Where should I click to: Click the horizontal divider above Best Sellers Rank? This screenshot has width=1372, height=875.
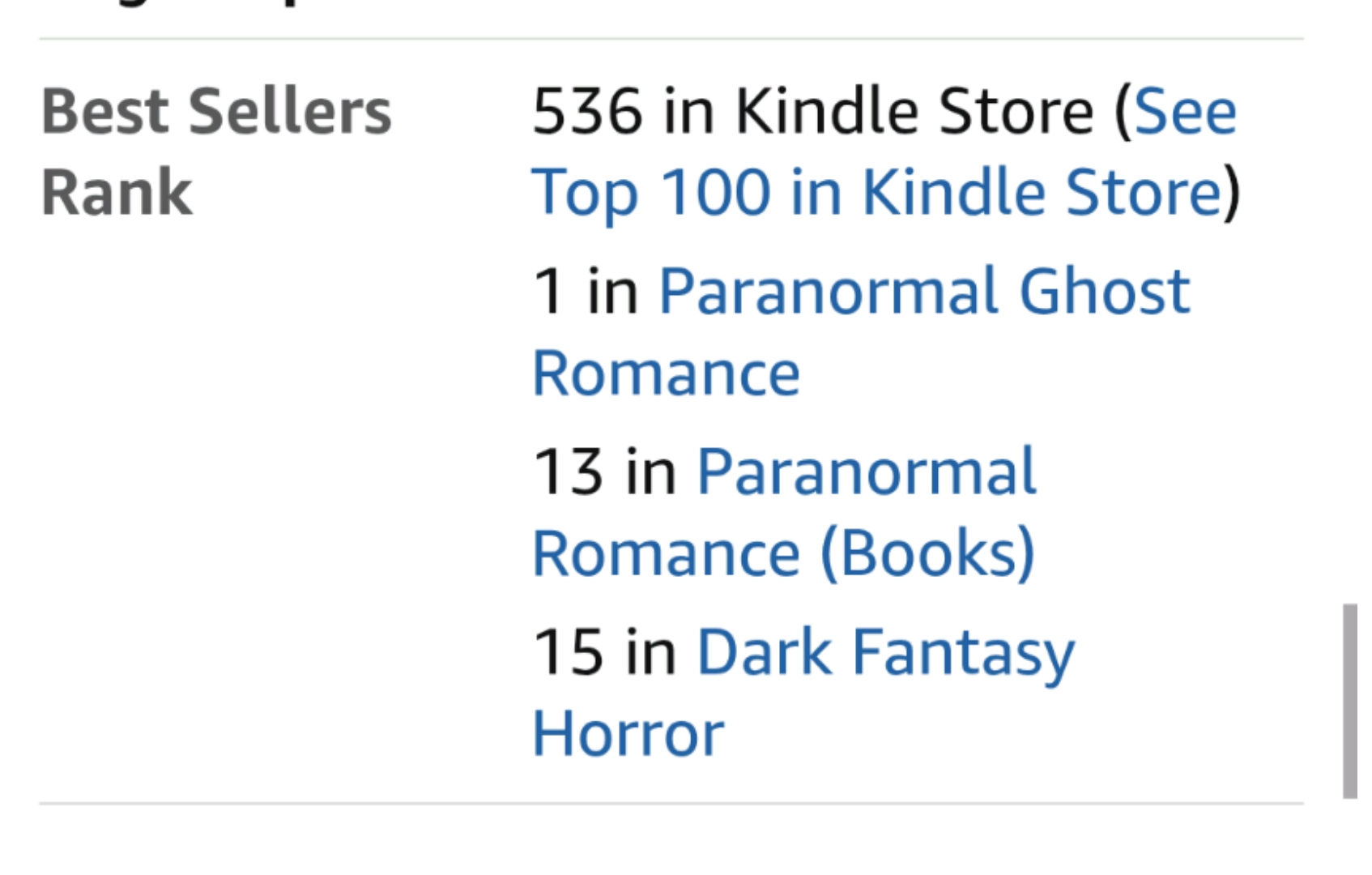click(x=671, y=39)
